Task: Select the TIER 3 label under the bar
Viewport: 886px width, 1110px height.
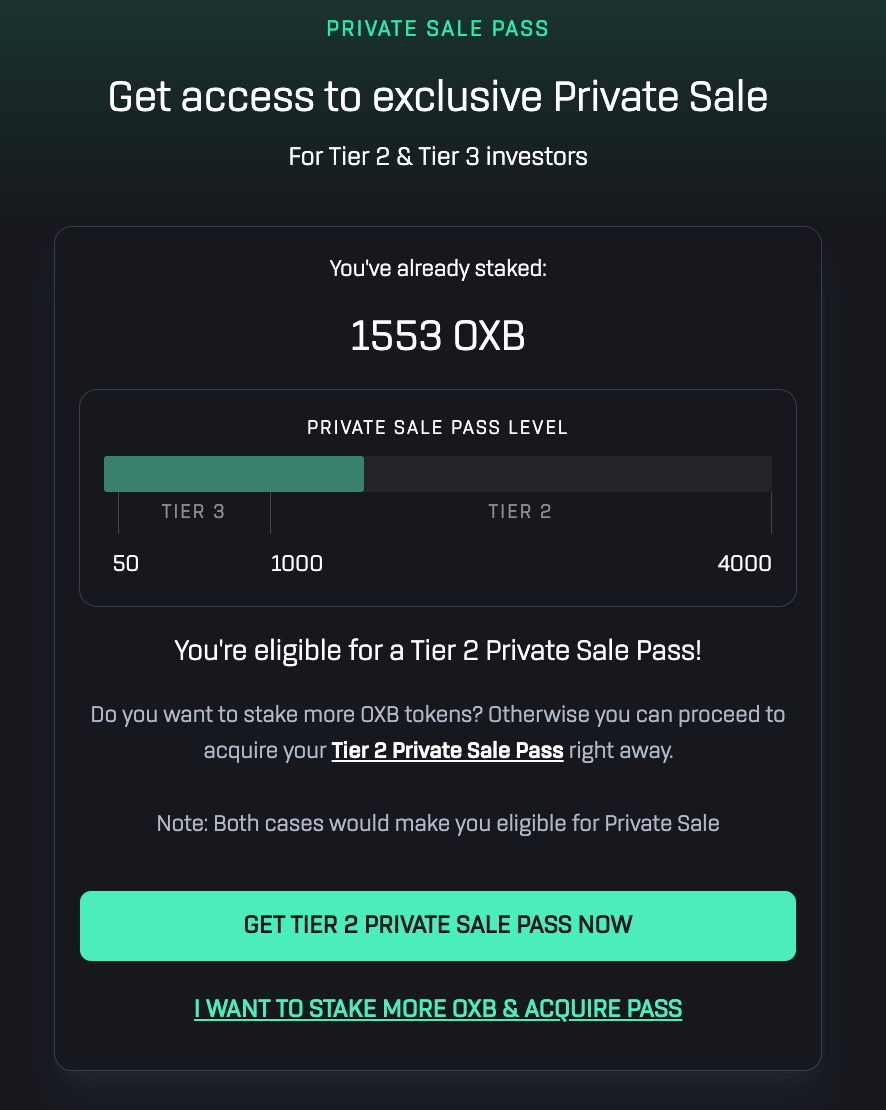Action: click(193, 512)
